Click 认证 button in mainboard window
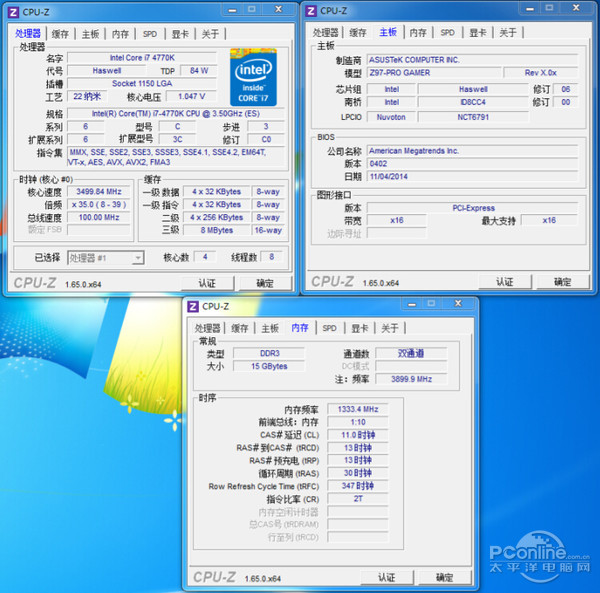 pyautogui.click(x=505, y=282)
